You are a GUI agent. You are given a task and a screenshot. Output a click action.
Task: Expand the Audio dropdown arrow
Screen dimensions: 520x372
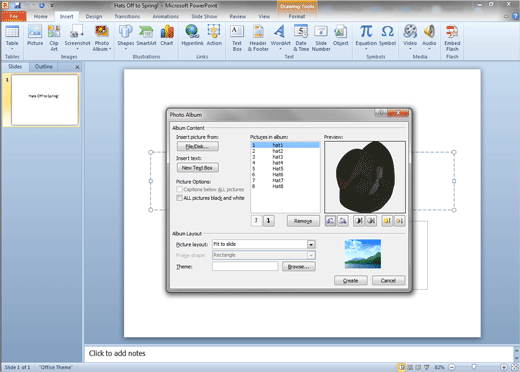429,49
